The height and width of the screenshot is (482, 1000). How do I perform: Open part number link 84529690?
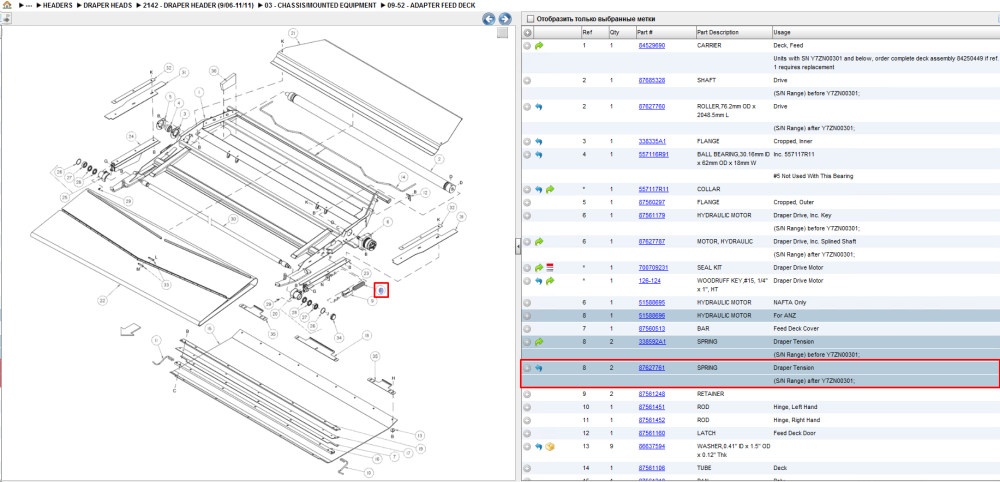[651, 46]
